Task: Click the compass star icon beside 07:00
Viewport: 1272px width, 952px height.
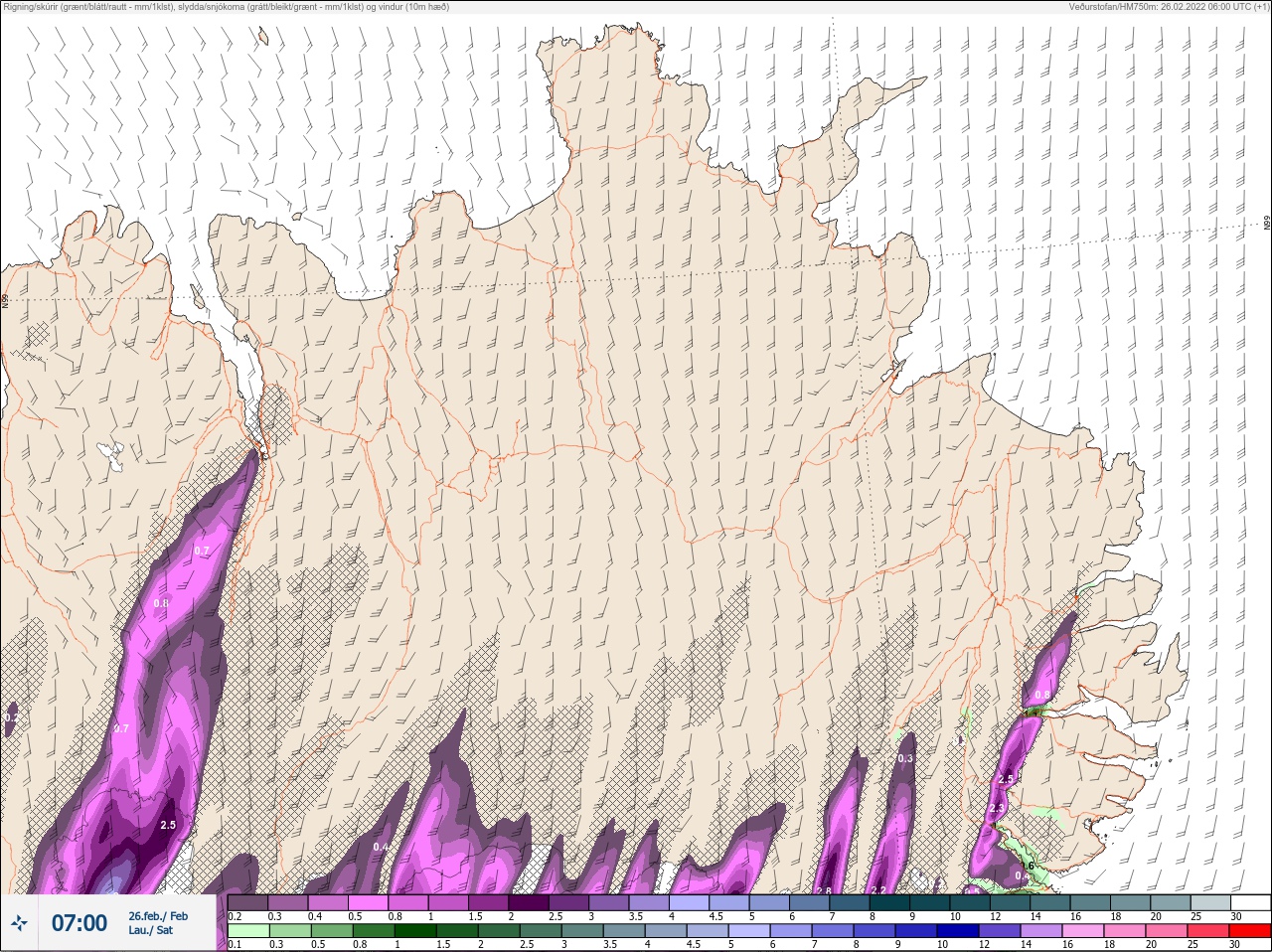Action: (19, 923)
